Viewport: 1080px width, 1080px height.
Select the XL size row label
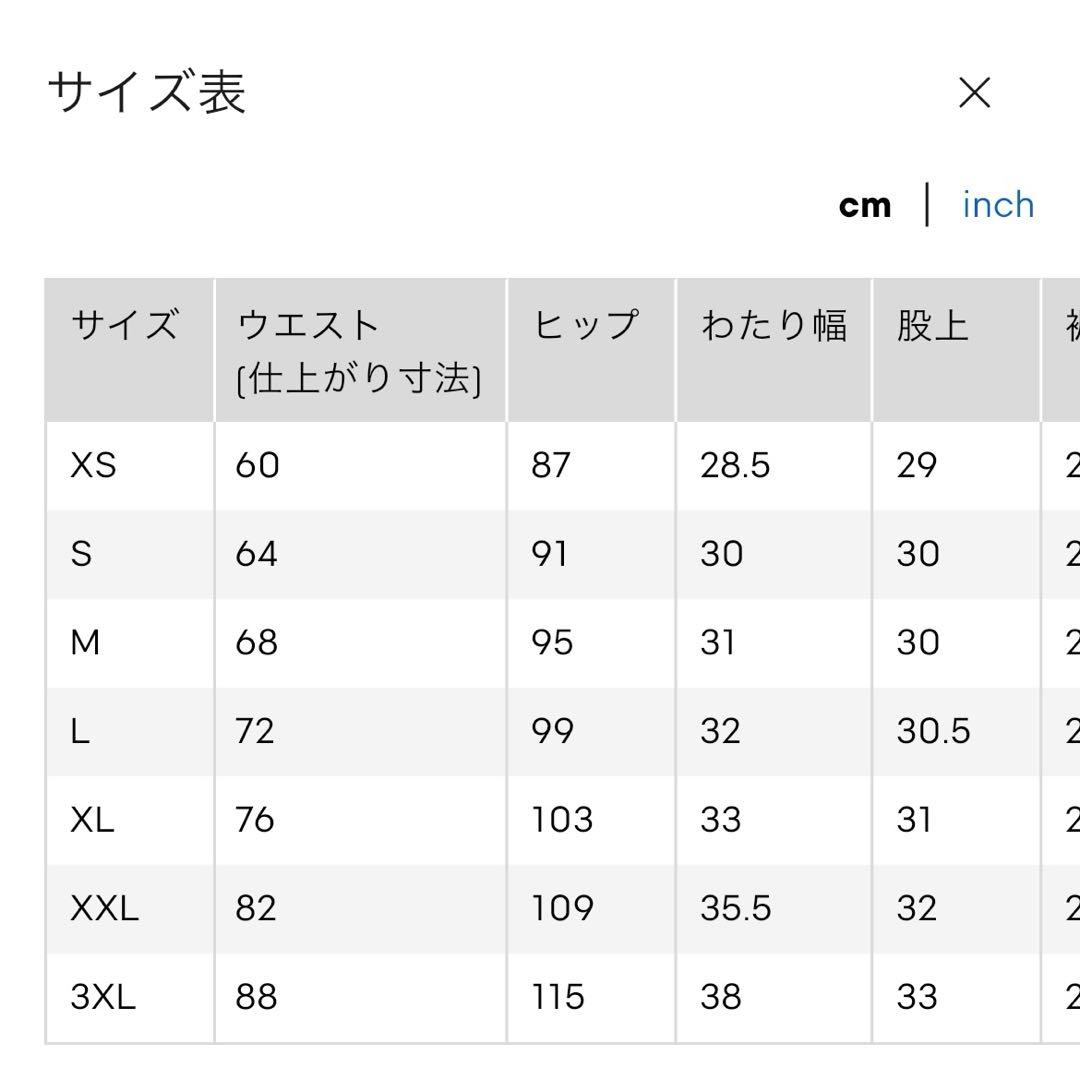92,820
